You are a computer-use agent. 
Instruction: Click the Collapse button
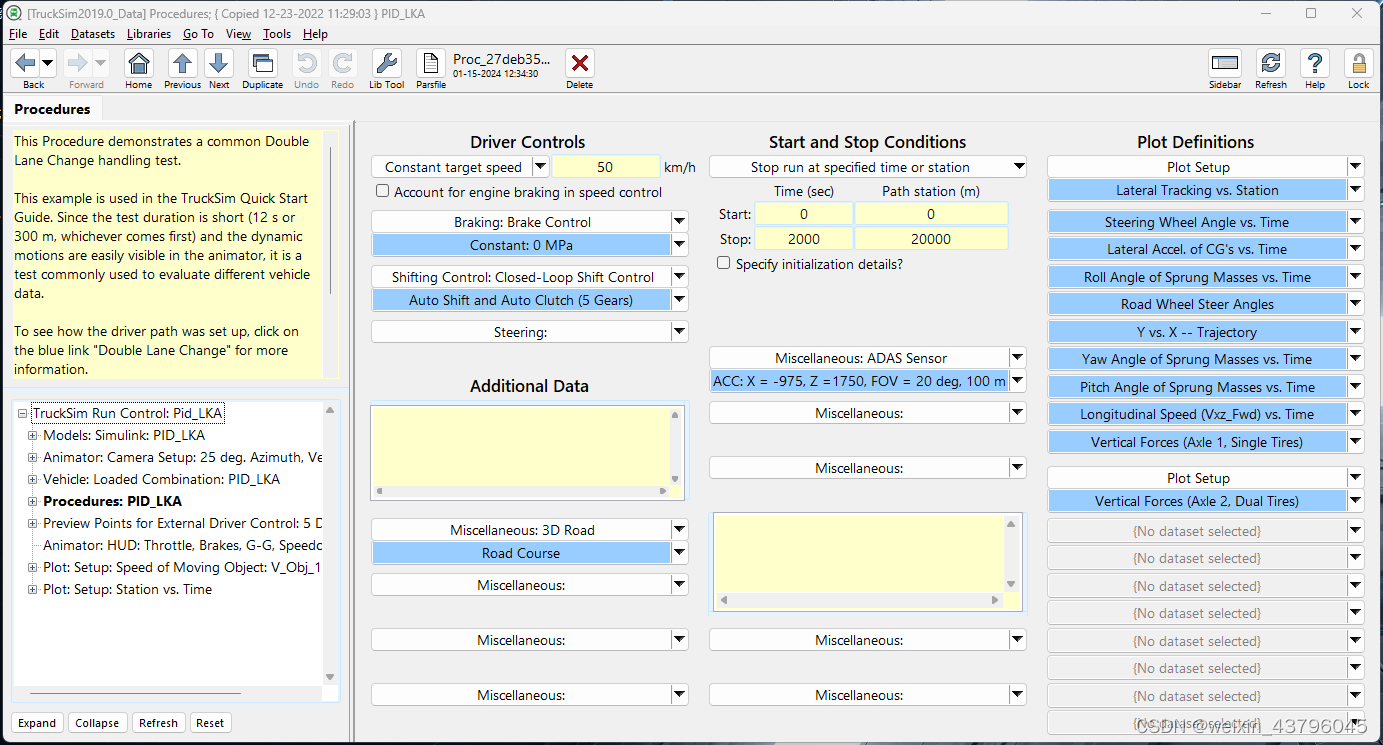tap(97, 723)
